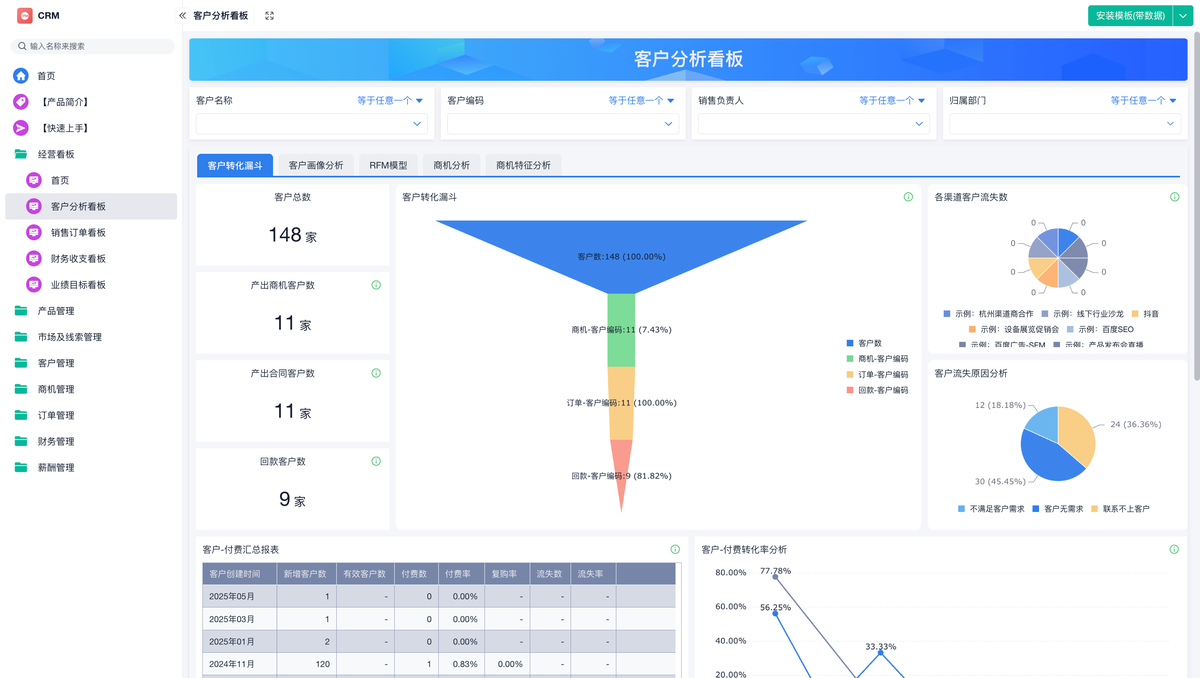Click the 客户分析看板 dashboard icon
This screenshot has width=1200, height=678.
(34, 206)
